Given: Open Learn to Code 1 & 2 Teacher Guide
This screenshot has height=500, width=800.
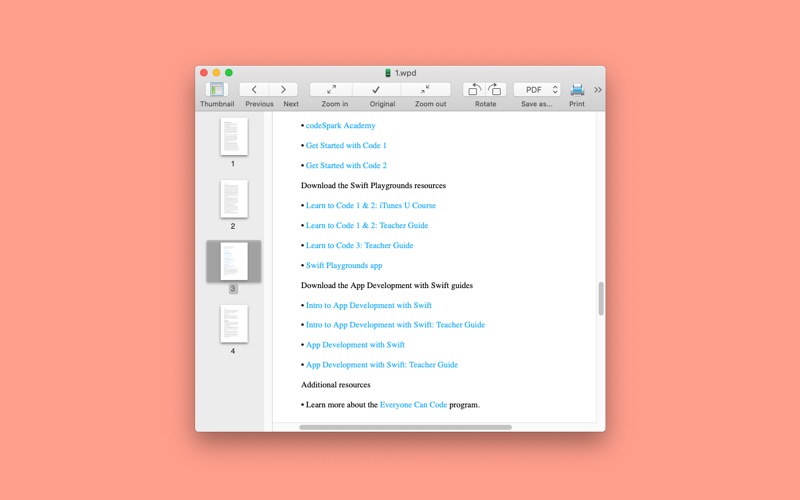Looking at the screenshot, I should click(x=367, y=225).
